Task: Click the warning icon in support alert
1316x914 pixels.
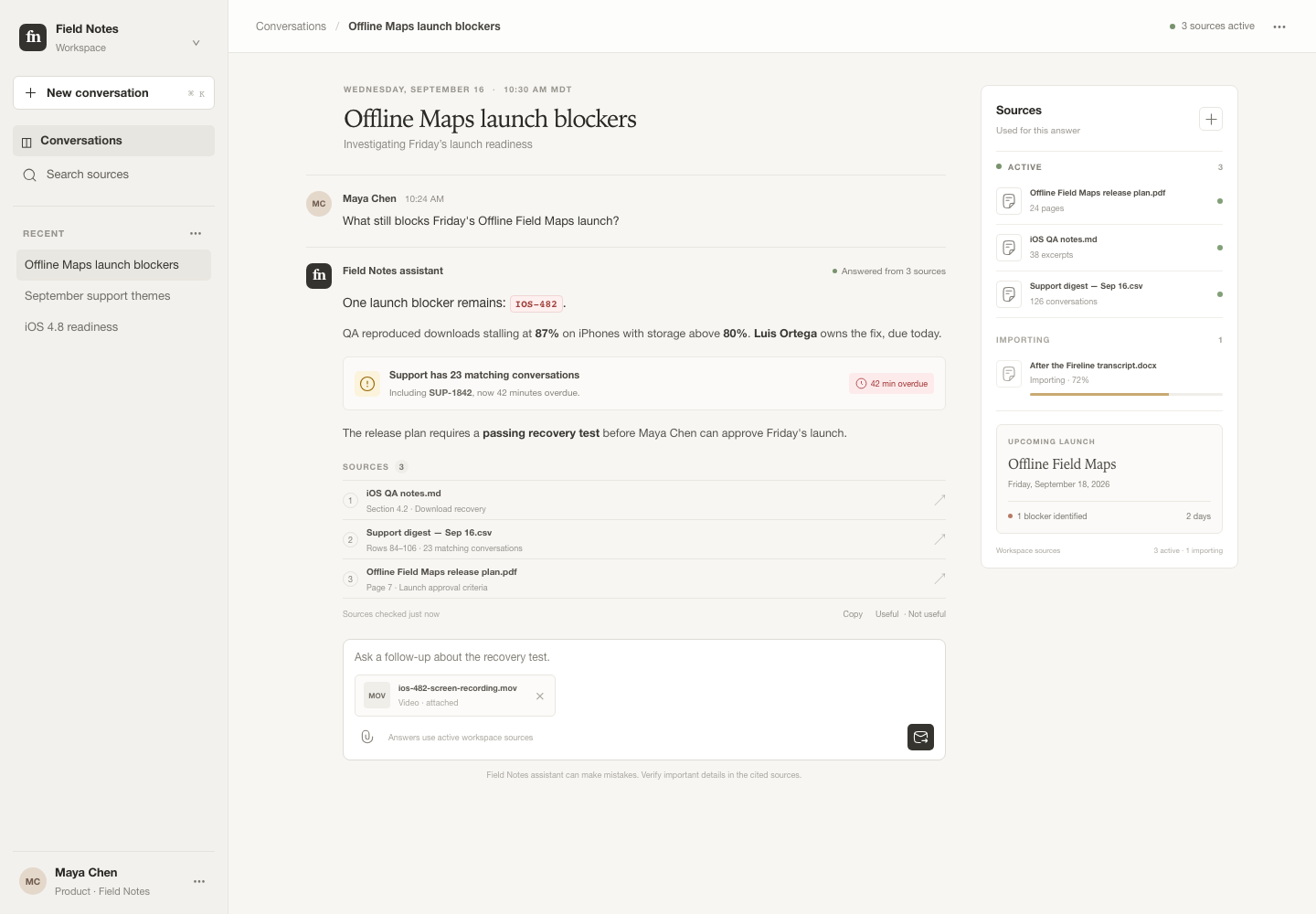Action: [367, 384]
